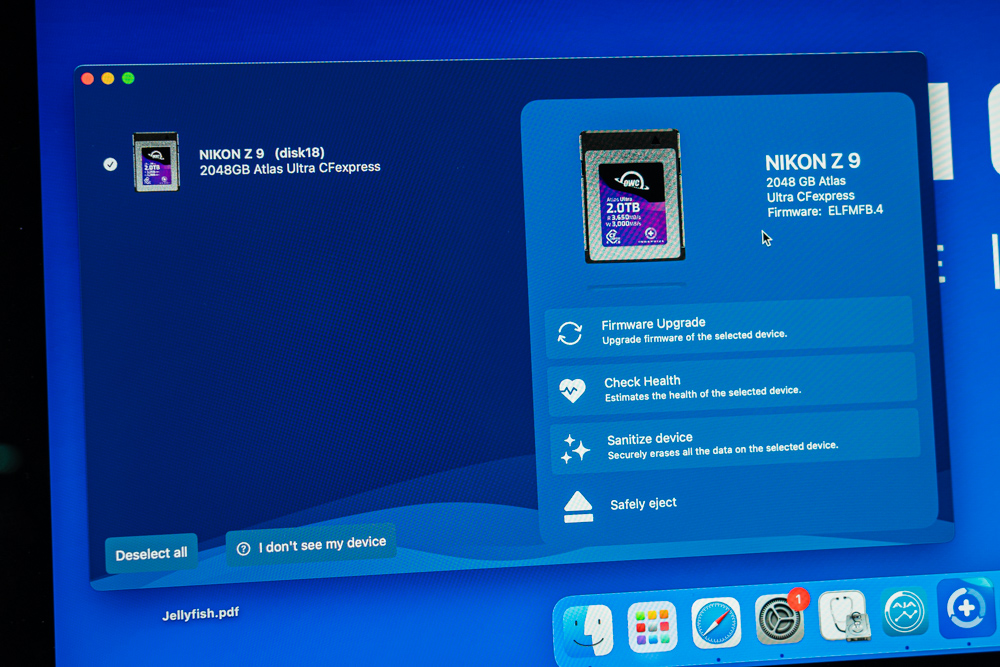Click the NIKON Z 9 heading in details panel
The width and height of the screenshot is (1000, 667).
tap(812, 161)
